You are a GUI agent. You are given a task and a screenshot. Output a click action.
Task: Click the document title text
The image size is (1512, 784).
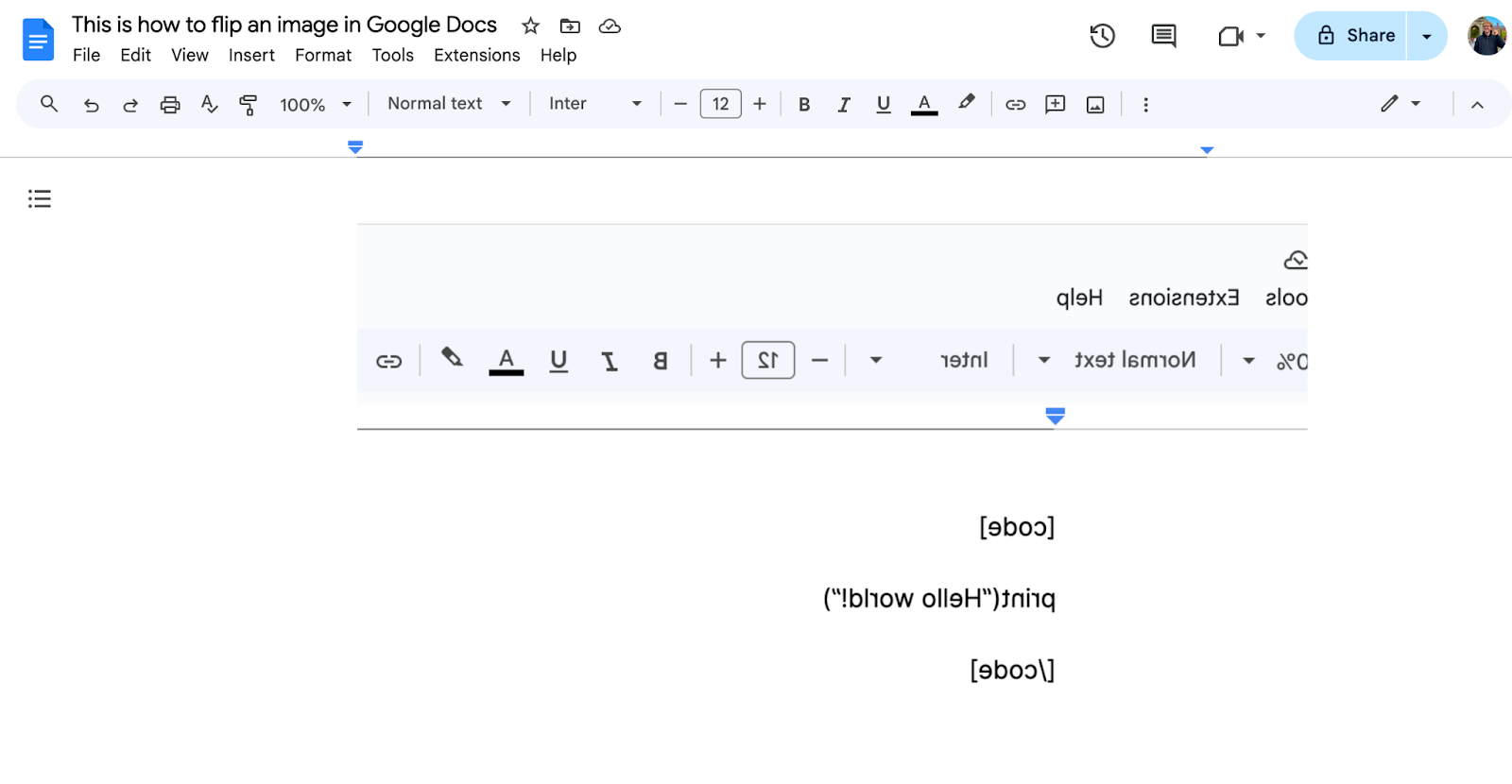click(x=284, y=25)
